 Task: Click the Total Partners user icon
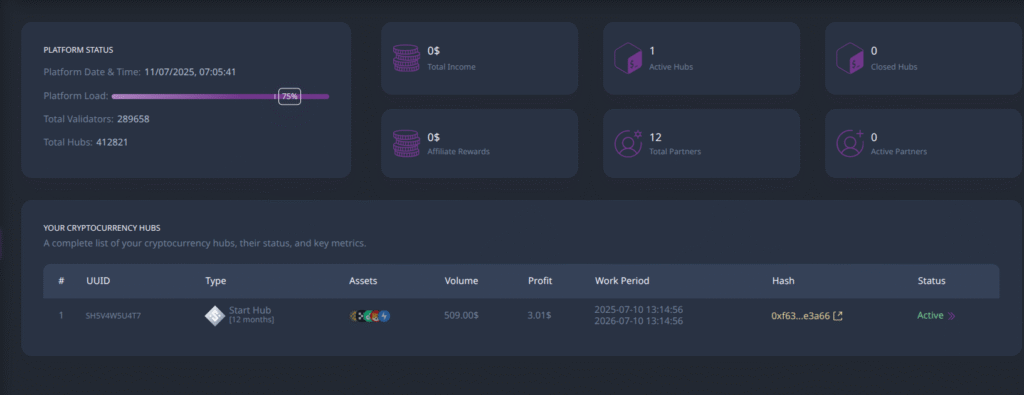pyautogui.click(x=628, y=144)
